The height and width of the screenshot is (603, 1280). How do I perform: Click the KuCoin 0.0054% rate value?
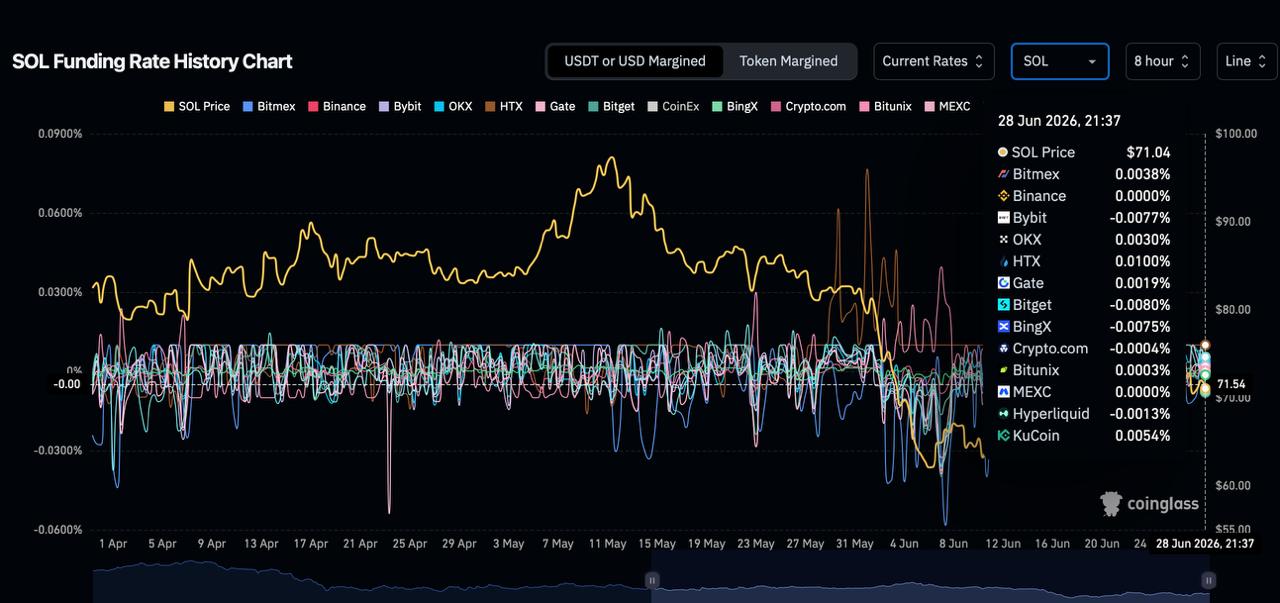click(x=1143, y=435)
